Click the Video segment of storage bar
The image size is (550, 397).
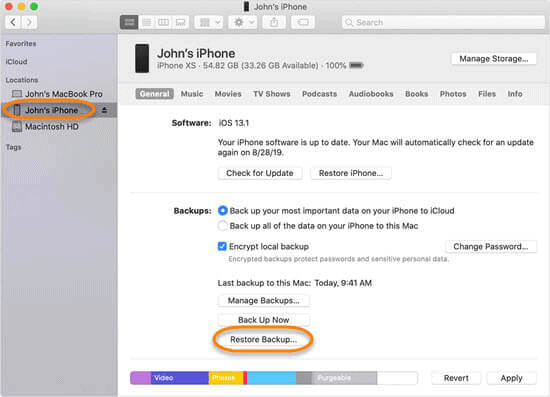(x=180, y=378)
